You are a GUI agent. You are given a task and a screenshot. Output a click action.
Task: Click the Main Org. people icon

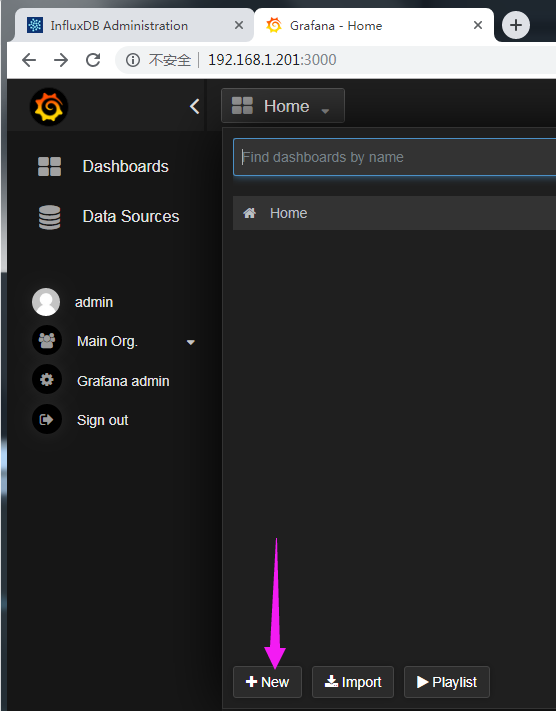tap(47, 340)
